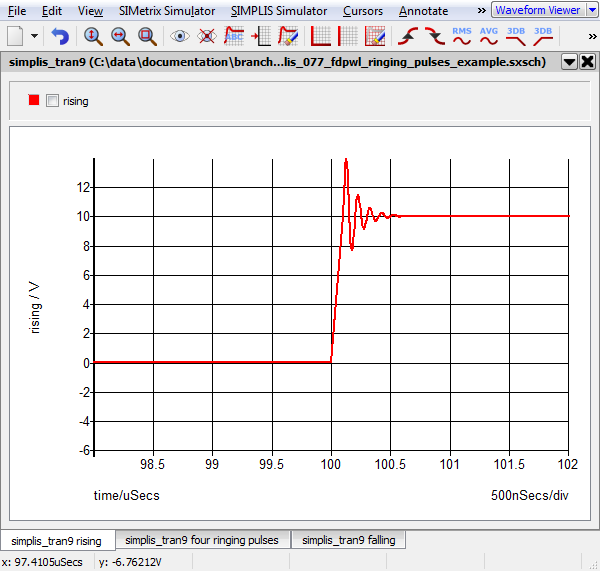Close the simplis_tran9 graph with X button
This screenshot has height=571, width=600.
pyautogui.click(x=586, y=61)
